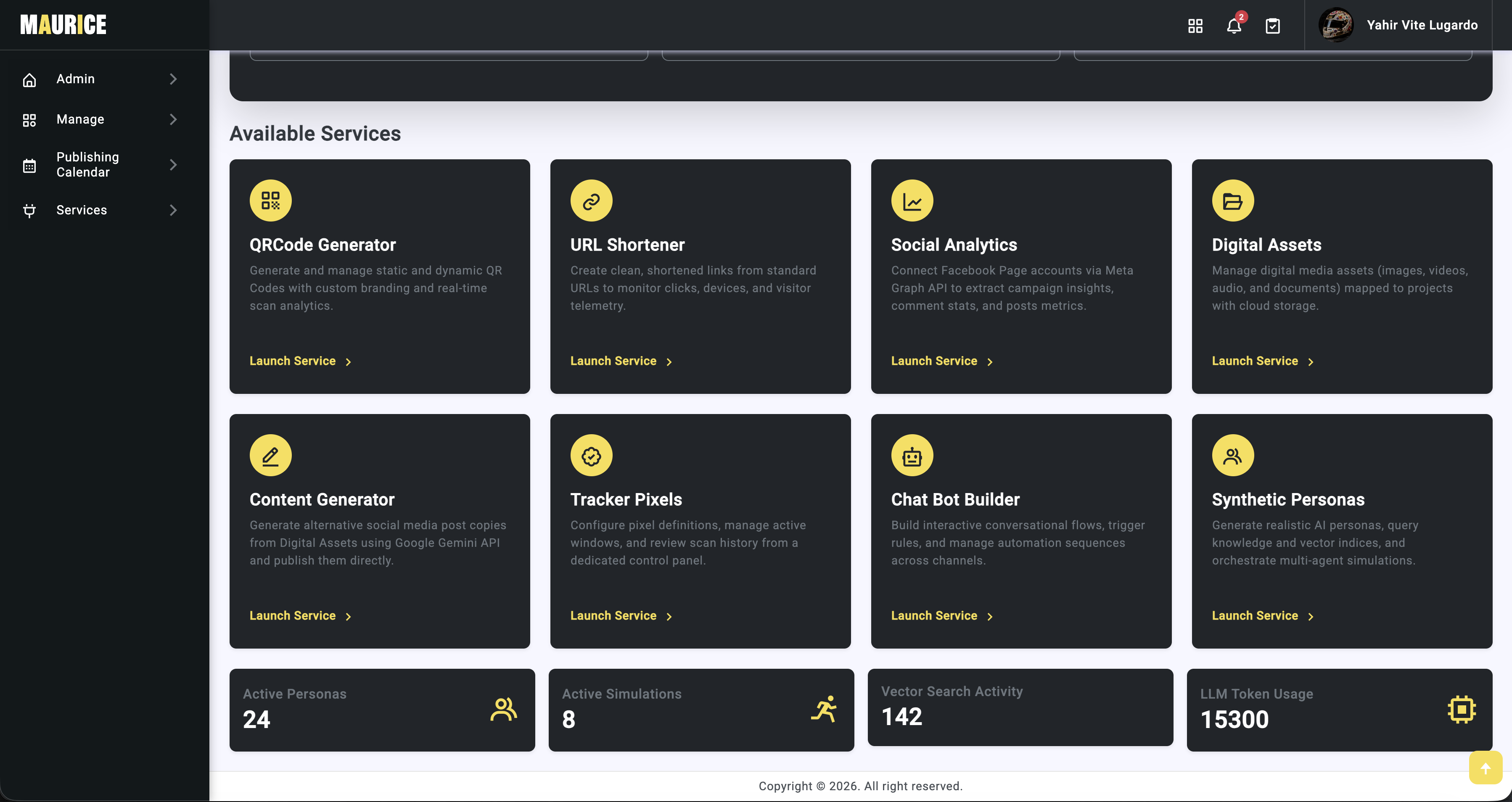
Task: Expand the Manage sidebar chevron
Action: 173,120
